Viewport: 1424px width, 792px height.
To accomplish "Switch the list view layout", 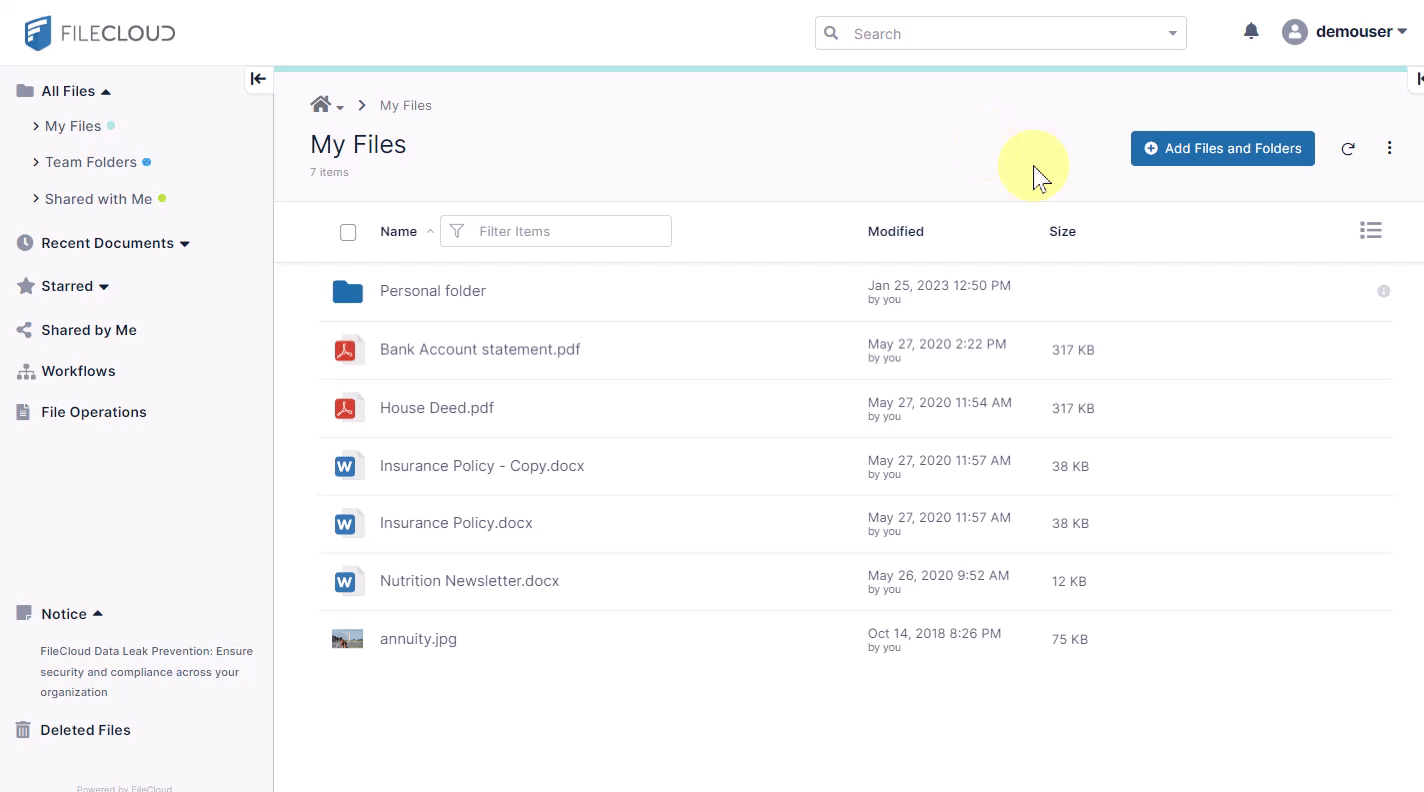I will click(1370, 230).
